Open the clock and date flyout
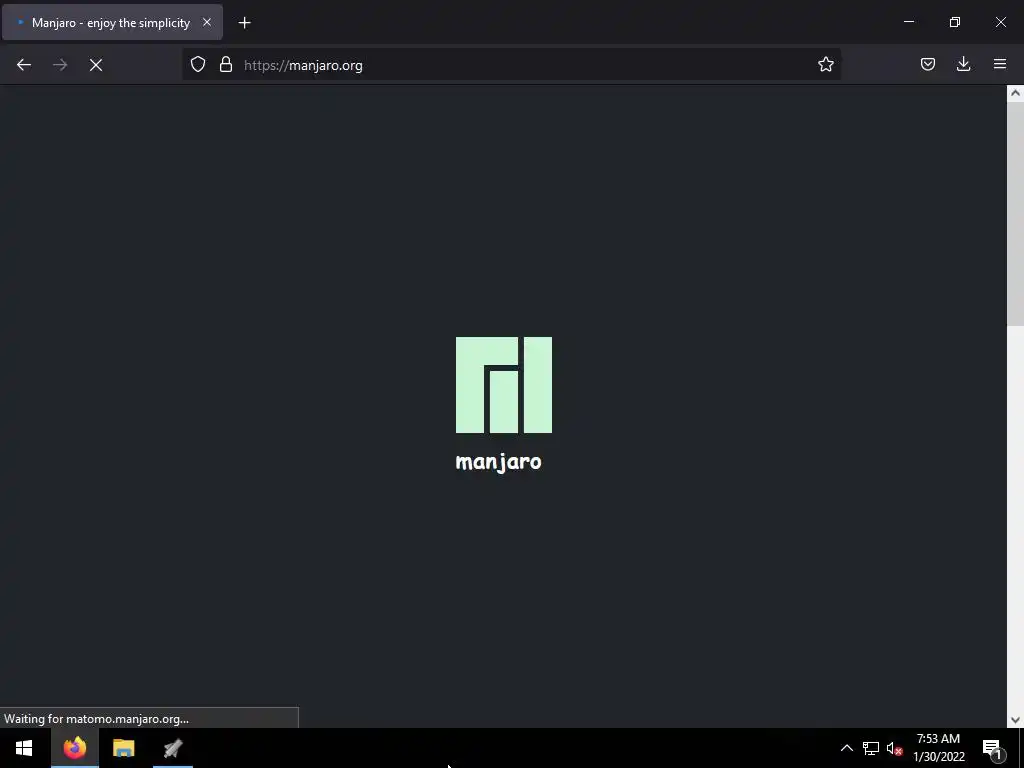The width and height of the screenshot is (1024, 768). click(x=938, y=748)
